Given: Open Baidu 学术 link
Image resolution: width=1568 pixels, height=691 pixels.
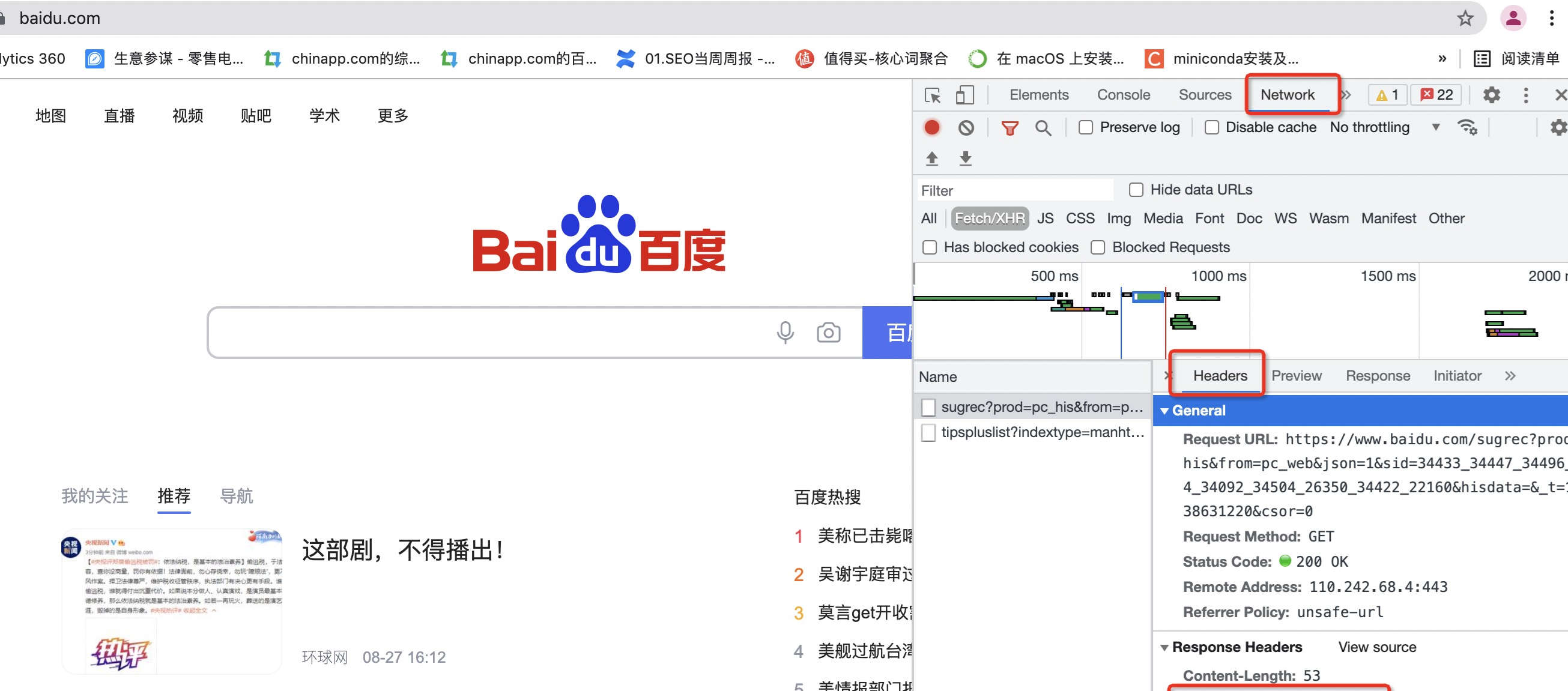Looking at the screenshot, I should tap(324, 116).
